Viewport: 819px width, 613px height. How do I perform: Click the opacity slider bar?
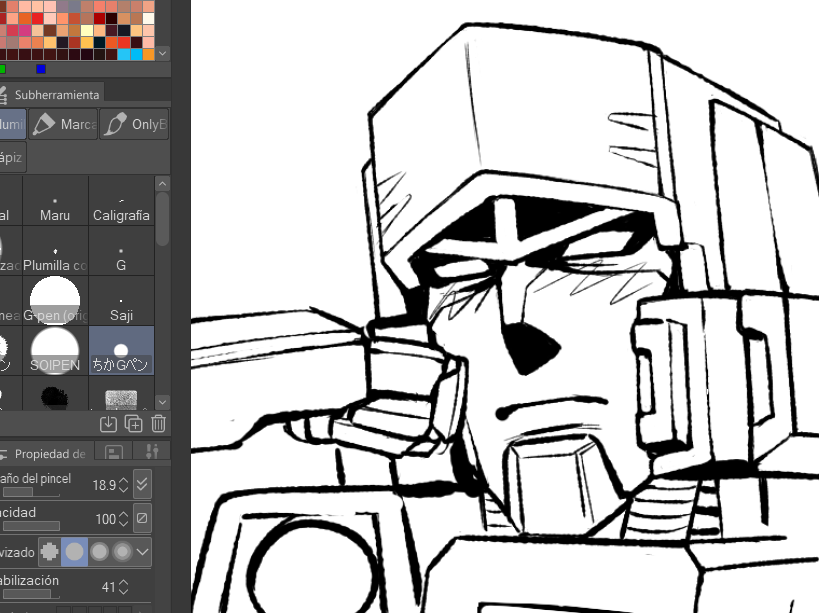tap(30, 526)
